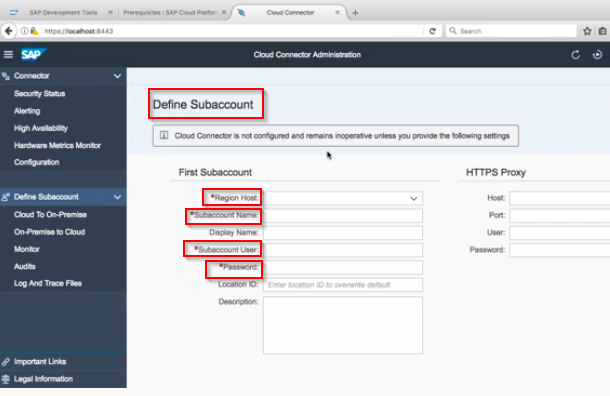Click the First Subaccount heading

(215, 172)
